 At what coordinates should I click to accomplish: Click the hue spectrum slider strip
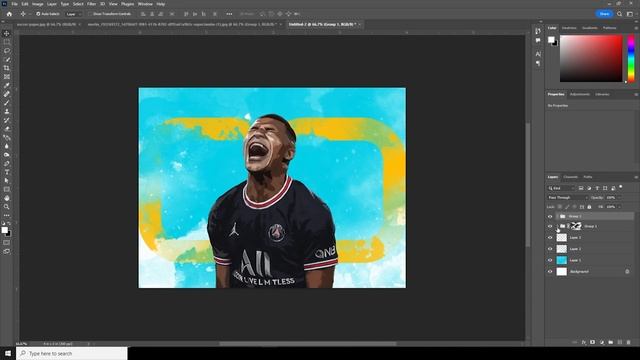(631, 58)
